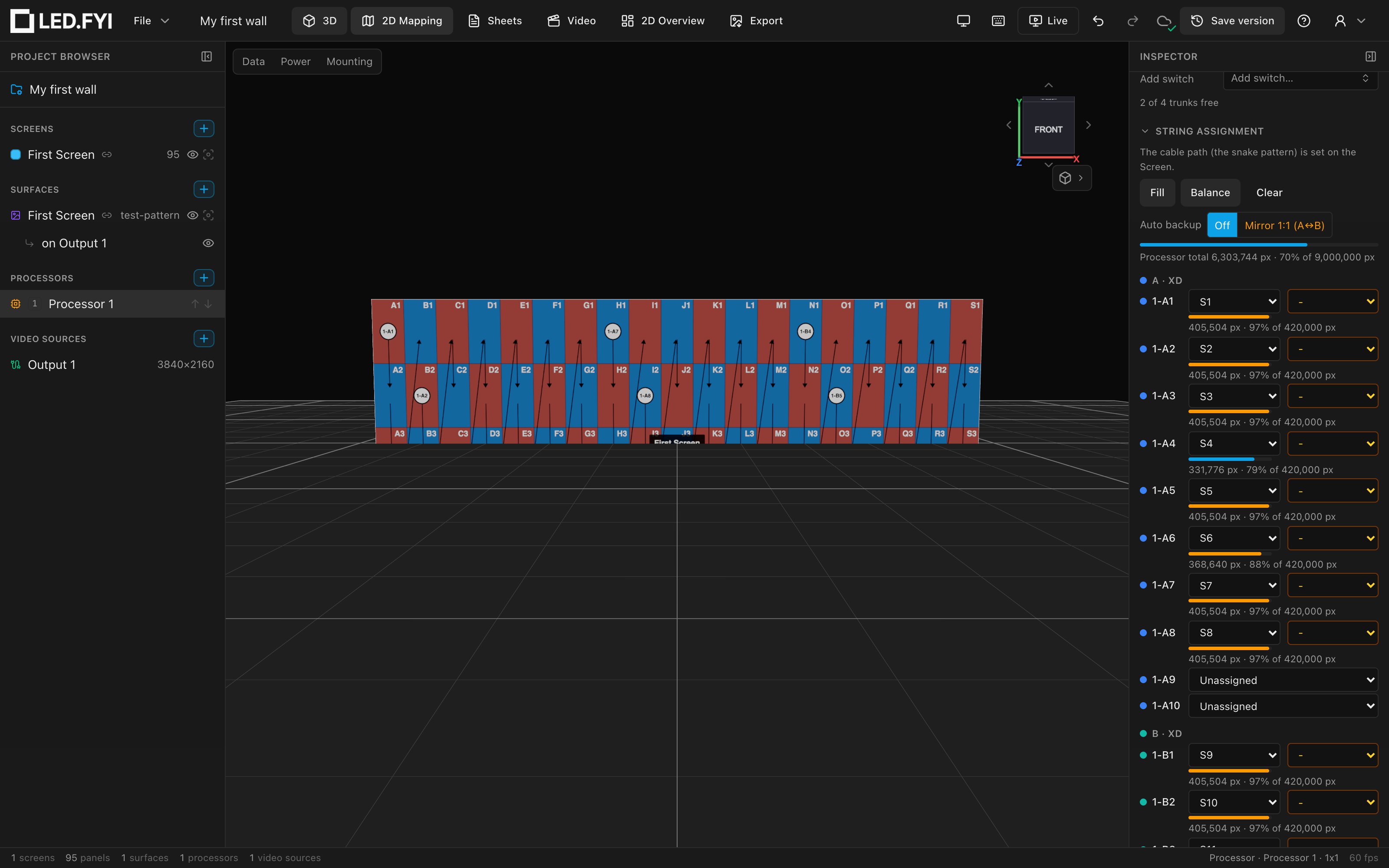Toggle Live mode button
This screenshot has height=868, width=1389.
click(x=1048, y=21)
